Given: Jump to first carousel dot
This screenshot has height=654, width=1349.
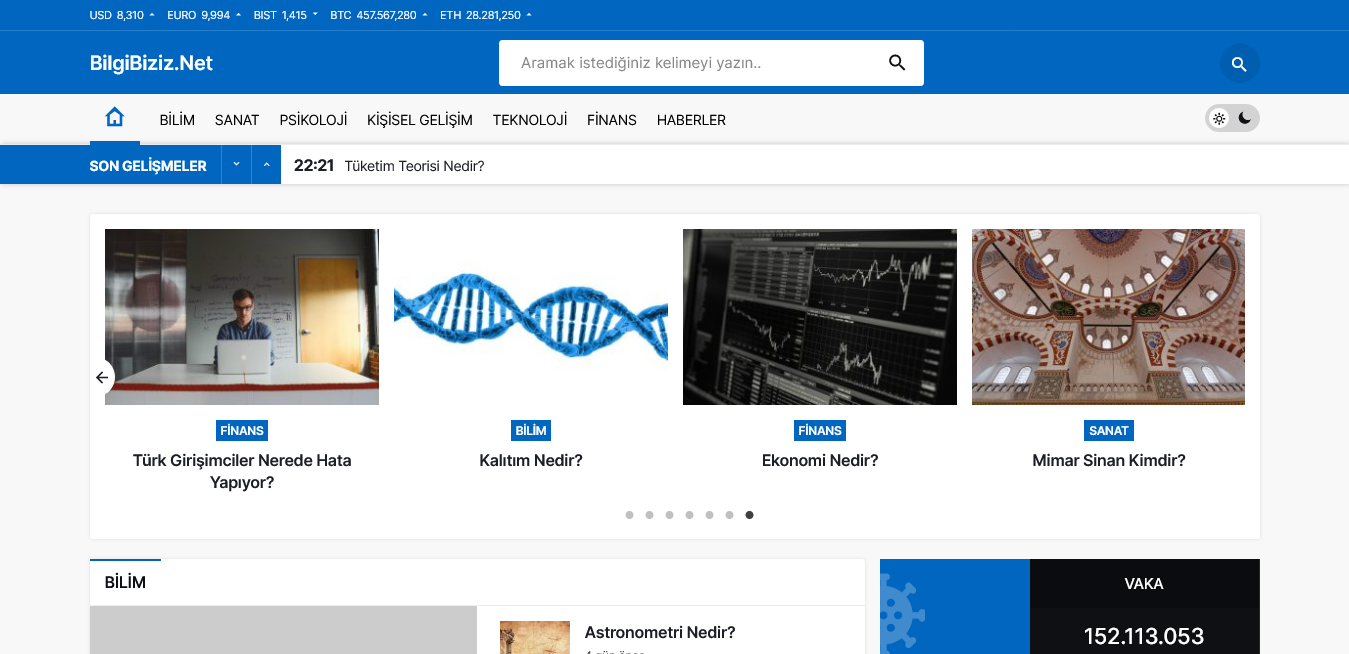Looking at the screenshot, I should click(629, 515).
